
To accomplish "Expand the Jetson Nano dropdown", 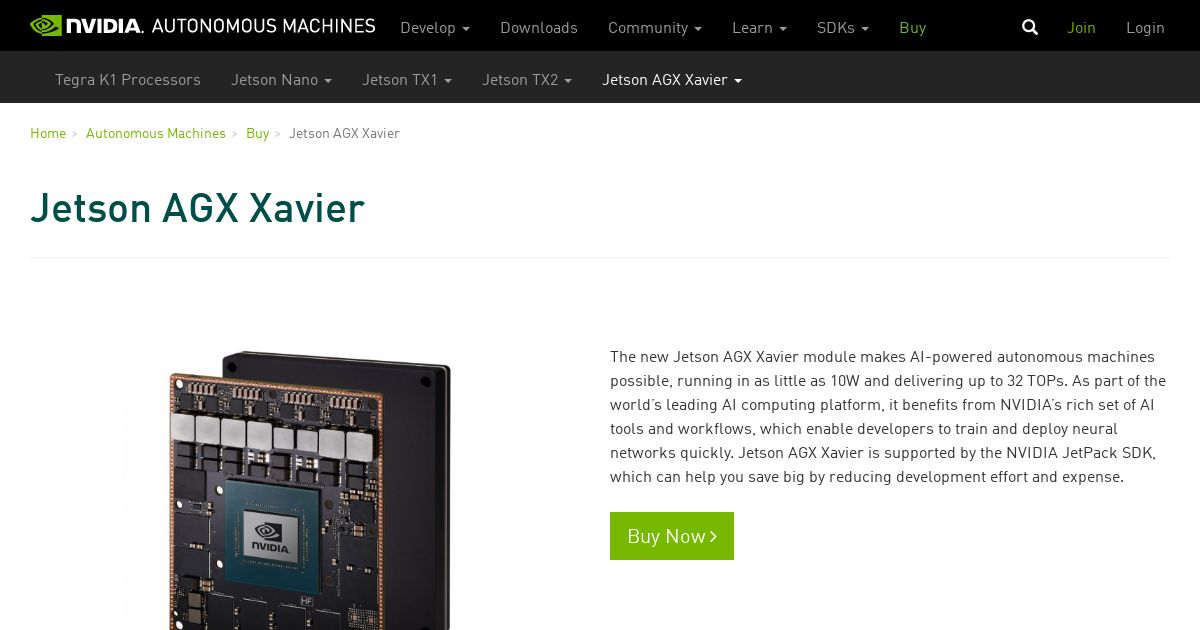I will 281,79.
